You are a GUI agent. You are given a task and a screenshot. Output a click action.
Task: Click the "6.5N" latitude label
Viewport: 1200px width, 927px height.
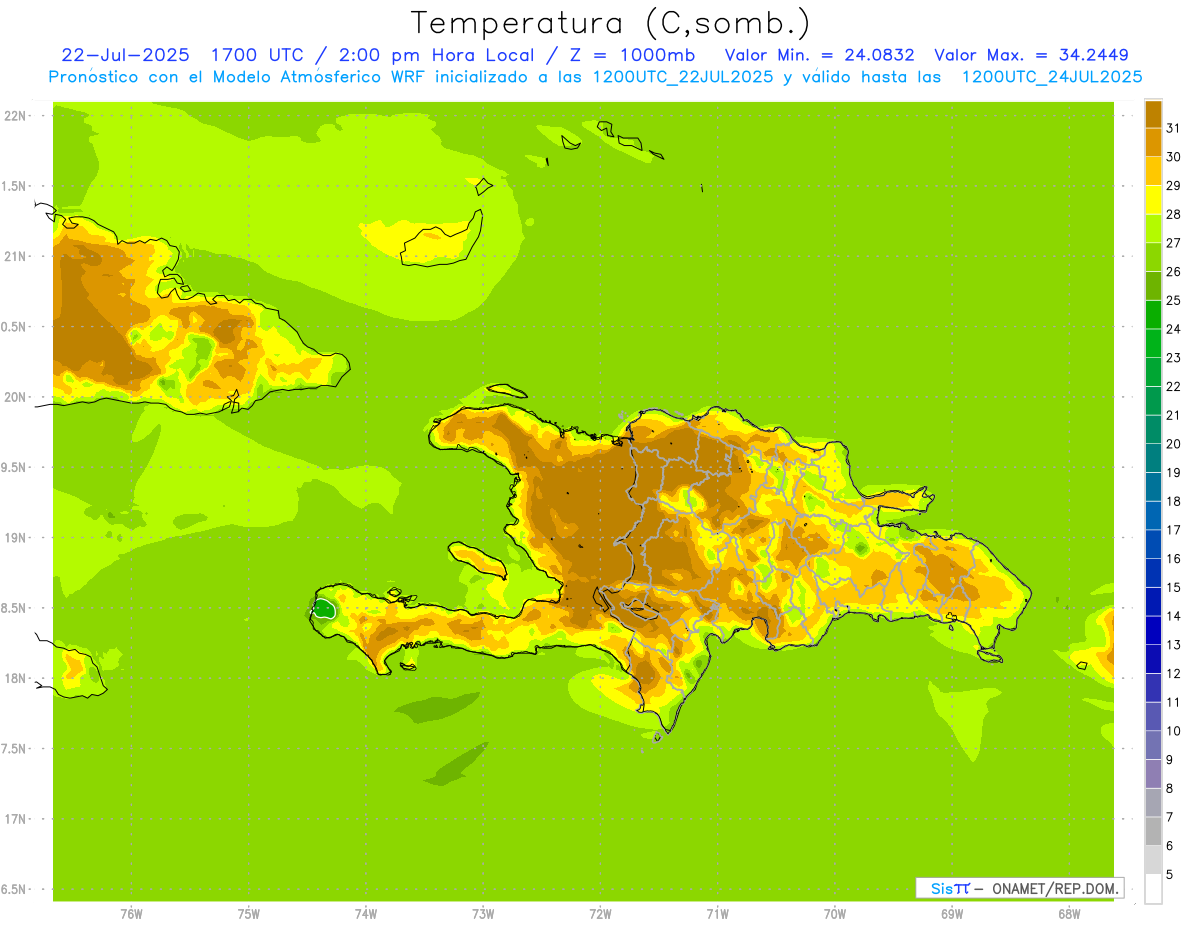click(x=14, y=890)
